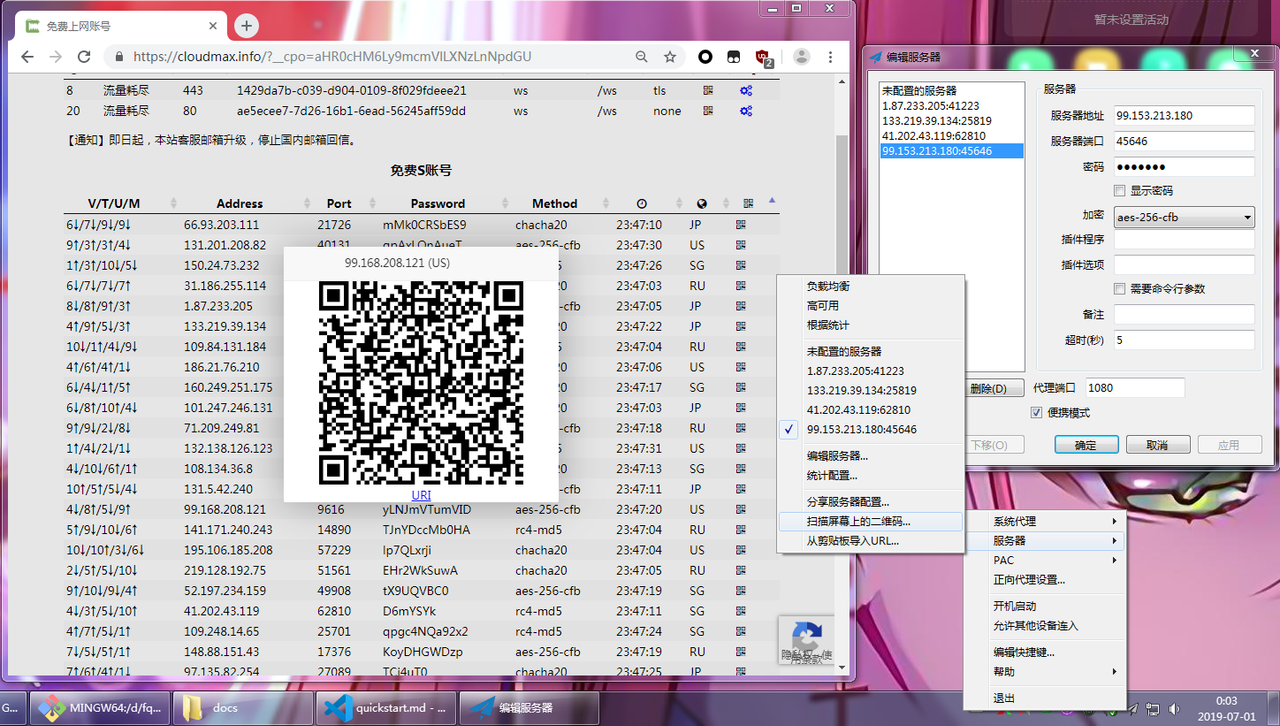Select Exit (退出) in the tray menu
This screenshot has width=1280, height=726.
pos(1045,698)
